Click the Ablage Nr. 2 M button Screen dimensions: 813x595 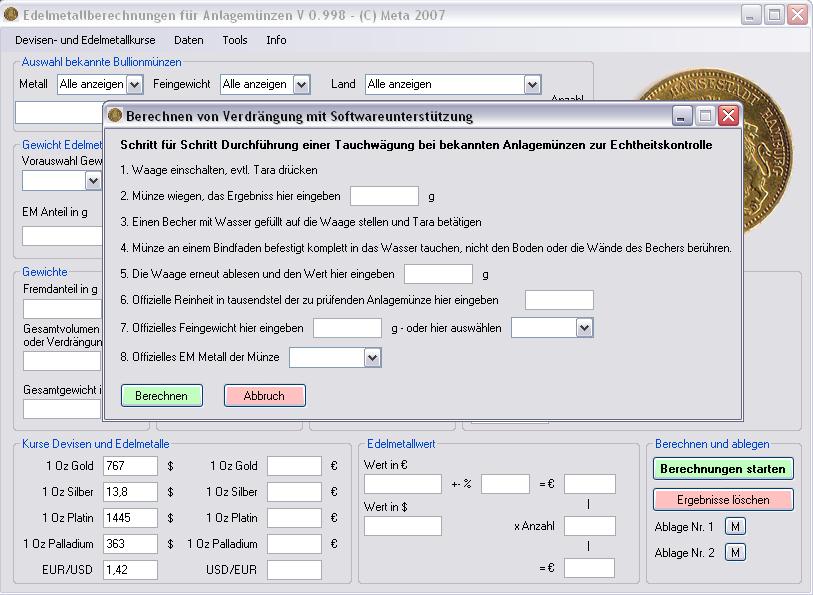pos(735,552)
